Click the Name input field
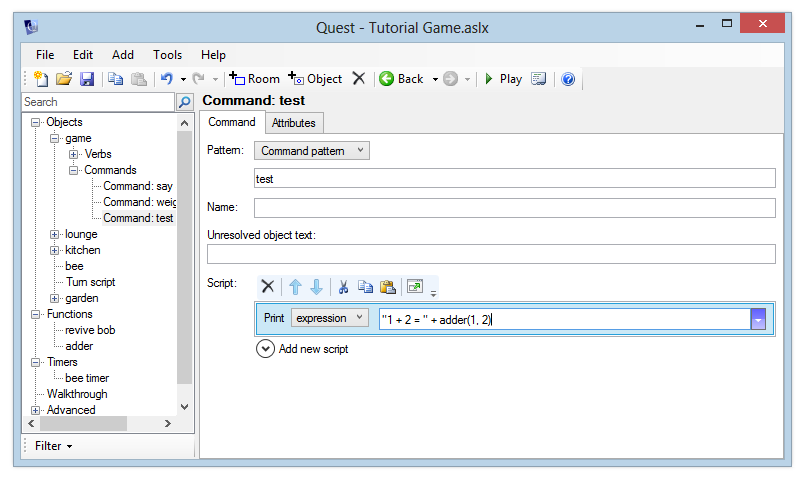The width and height of the screenshot is (805, 482). click(514, 208)
